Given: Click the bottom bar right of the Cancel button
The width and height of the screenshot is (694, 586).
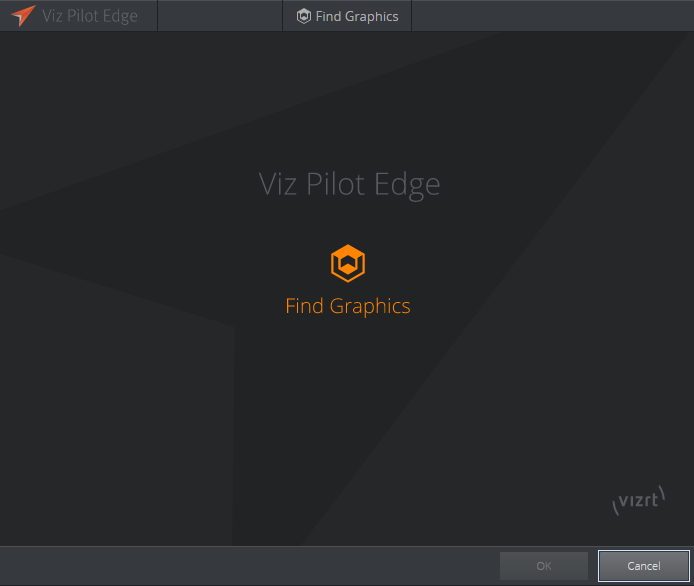Looking at the screenshot, I should pyautogui.click(x=691, y=566).
